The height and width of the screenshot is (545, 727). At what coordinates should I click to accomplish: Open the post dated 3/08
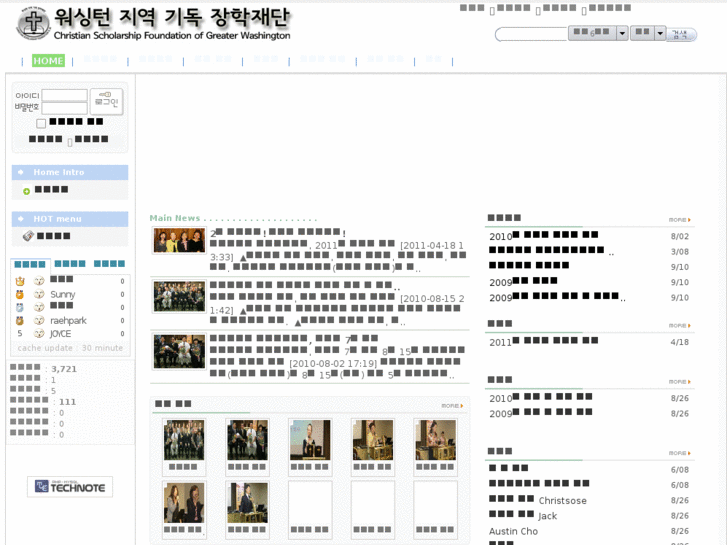point(551,251)
